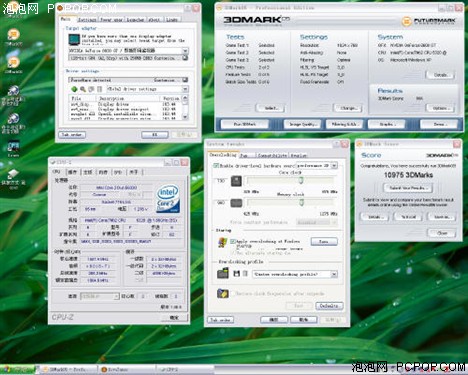This screenshot has width=468, height=375.
Task: Open the 3DMark05 desktop shortcut icon
Action: (x=13, y=34)
